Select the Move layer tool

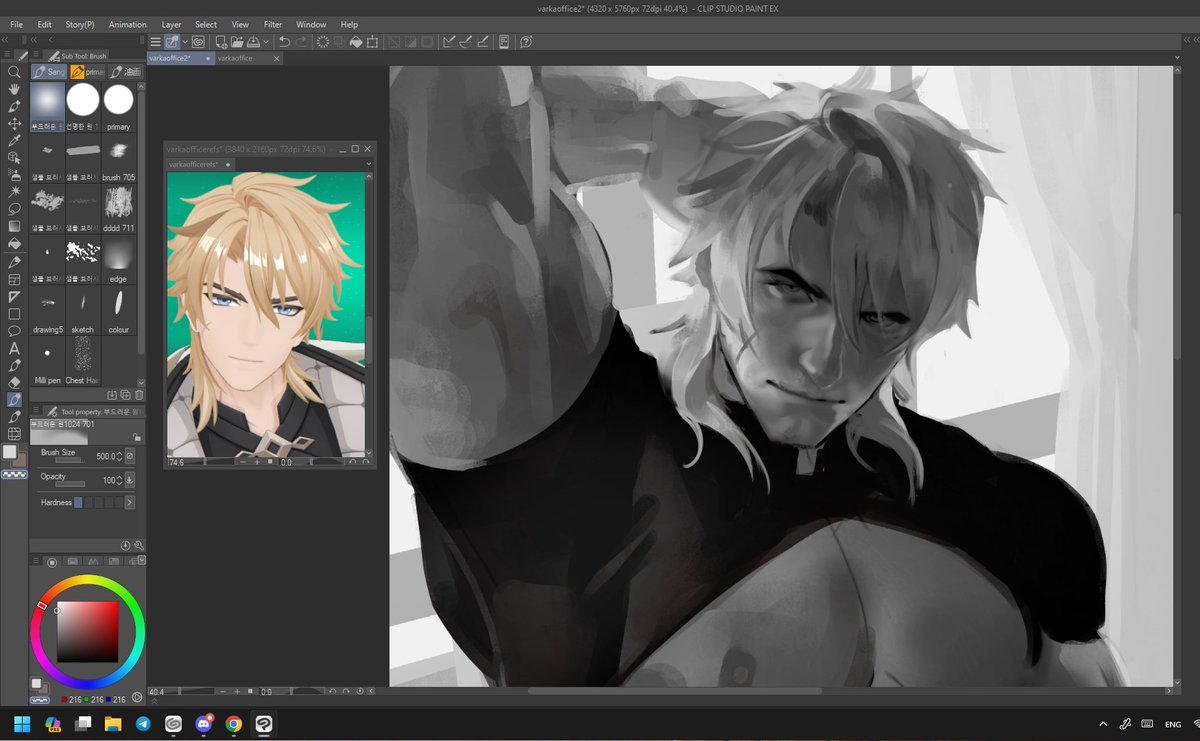click(x=14, y=123)
